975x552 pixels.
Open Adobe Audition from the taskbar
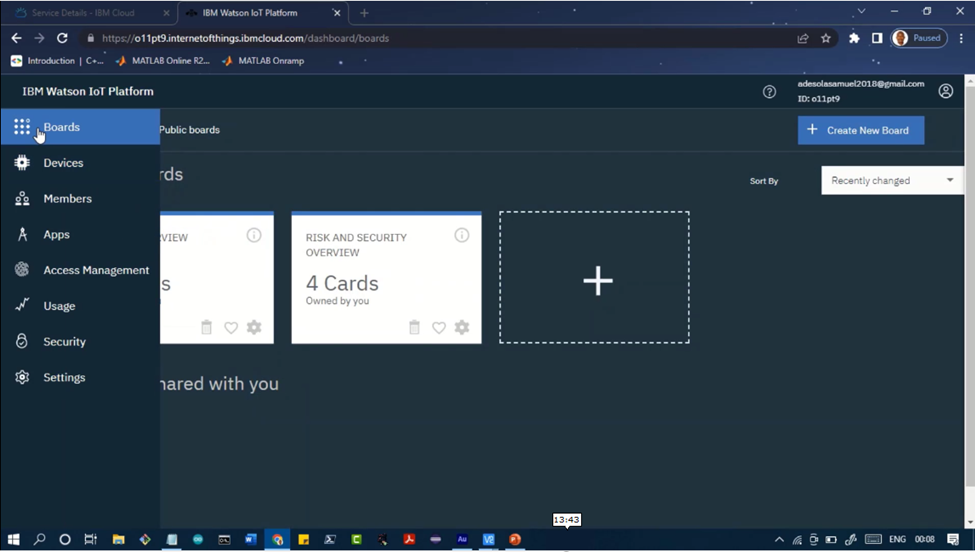[462, 539]
